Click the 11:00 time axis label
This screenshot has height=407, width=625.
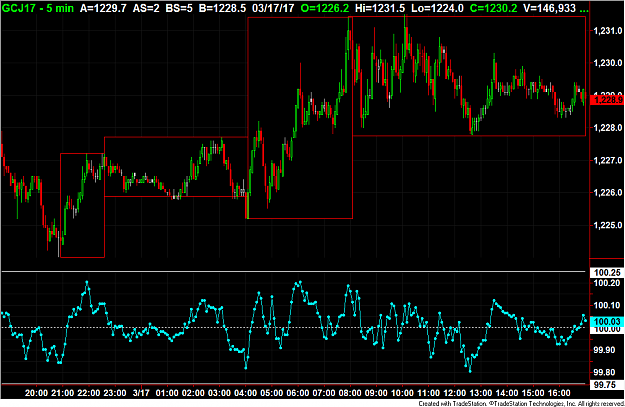(428, 393)
